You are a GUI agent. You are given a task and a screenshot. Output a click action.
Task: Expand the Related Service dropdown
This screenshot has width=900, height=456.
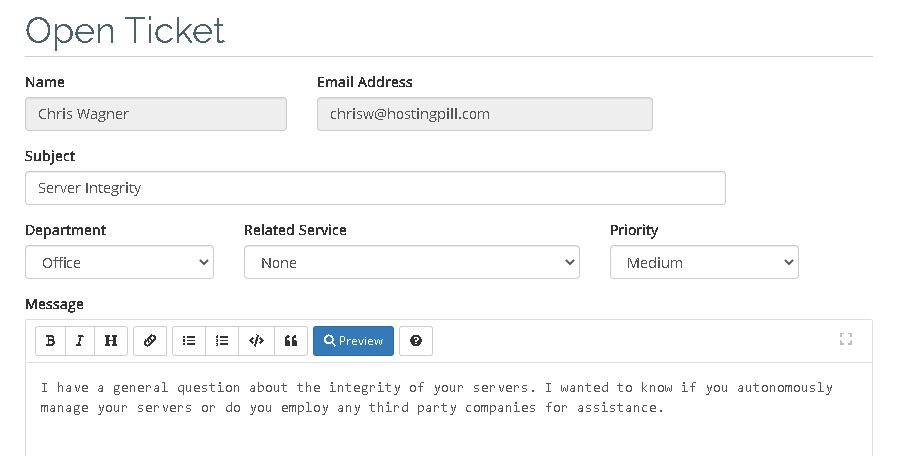[412, 262]
